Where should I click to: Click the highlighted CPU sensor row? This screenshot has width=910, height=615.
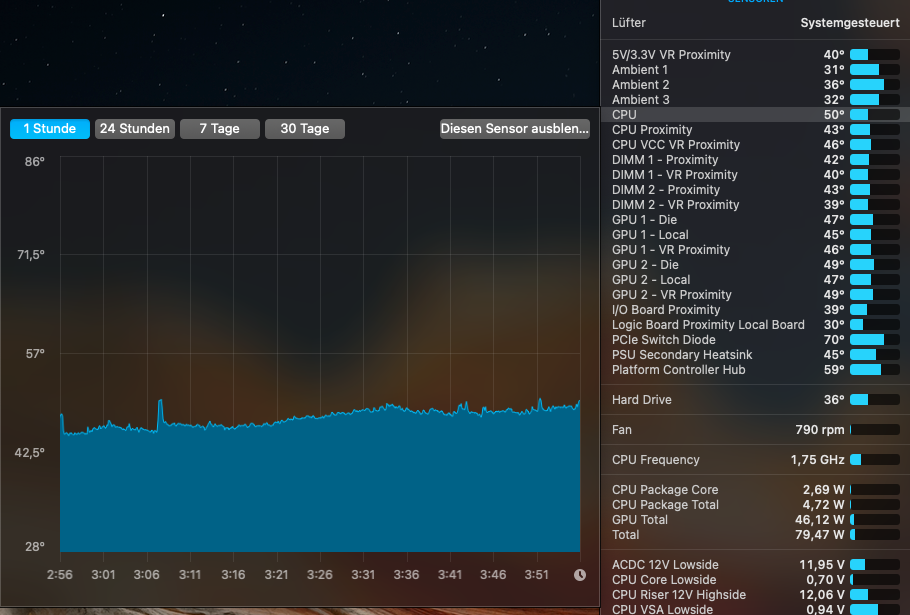756,115
